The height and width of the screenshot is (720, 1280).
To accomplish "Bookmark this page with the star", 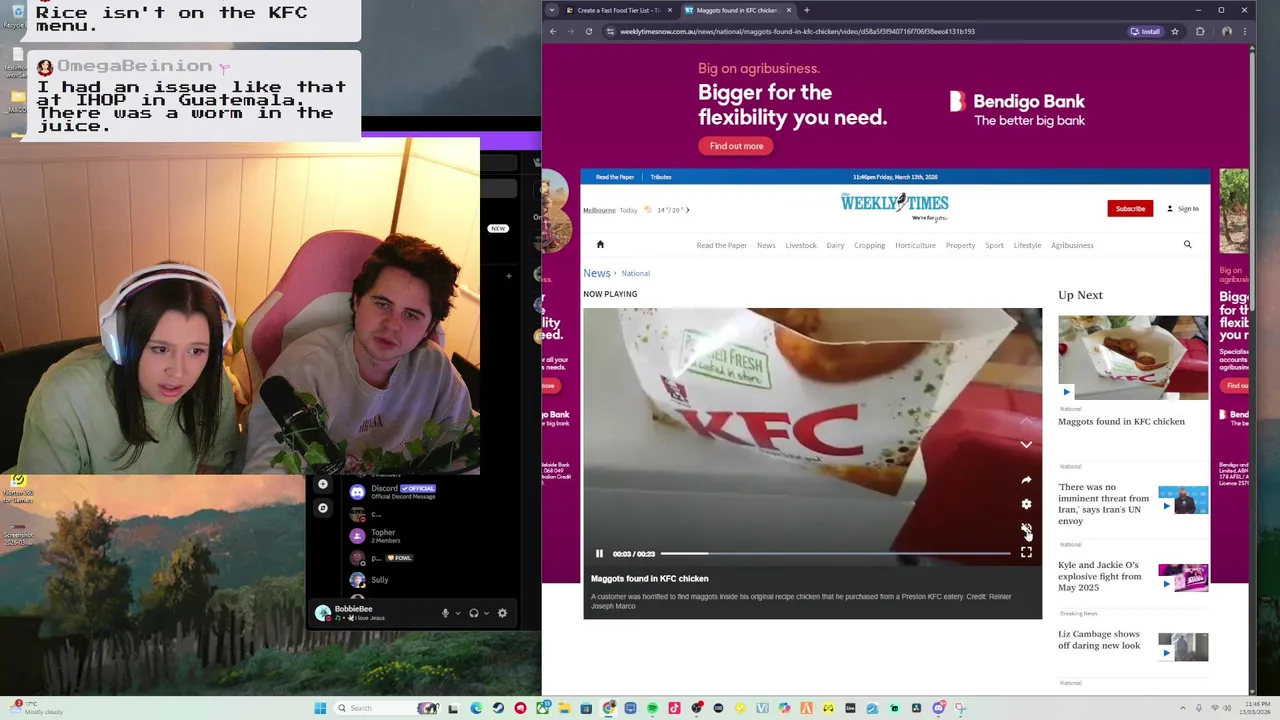I will coord(1175,31).
